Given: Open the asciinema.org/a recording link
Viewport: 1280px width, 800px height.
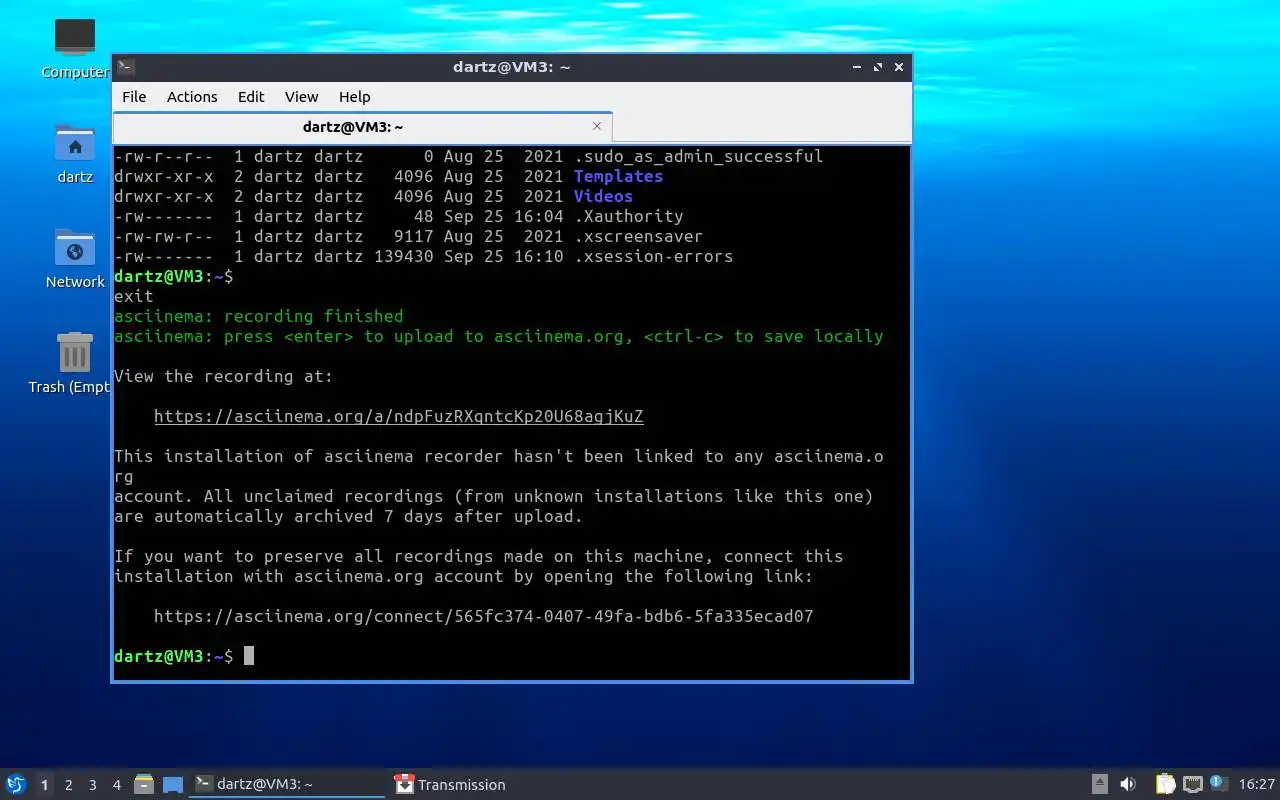Looking at the screenshot, I should (x=399, y=416).
